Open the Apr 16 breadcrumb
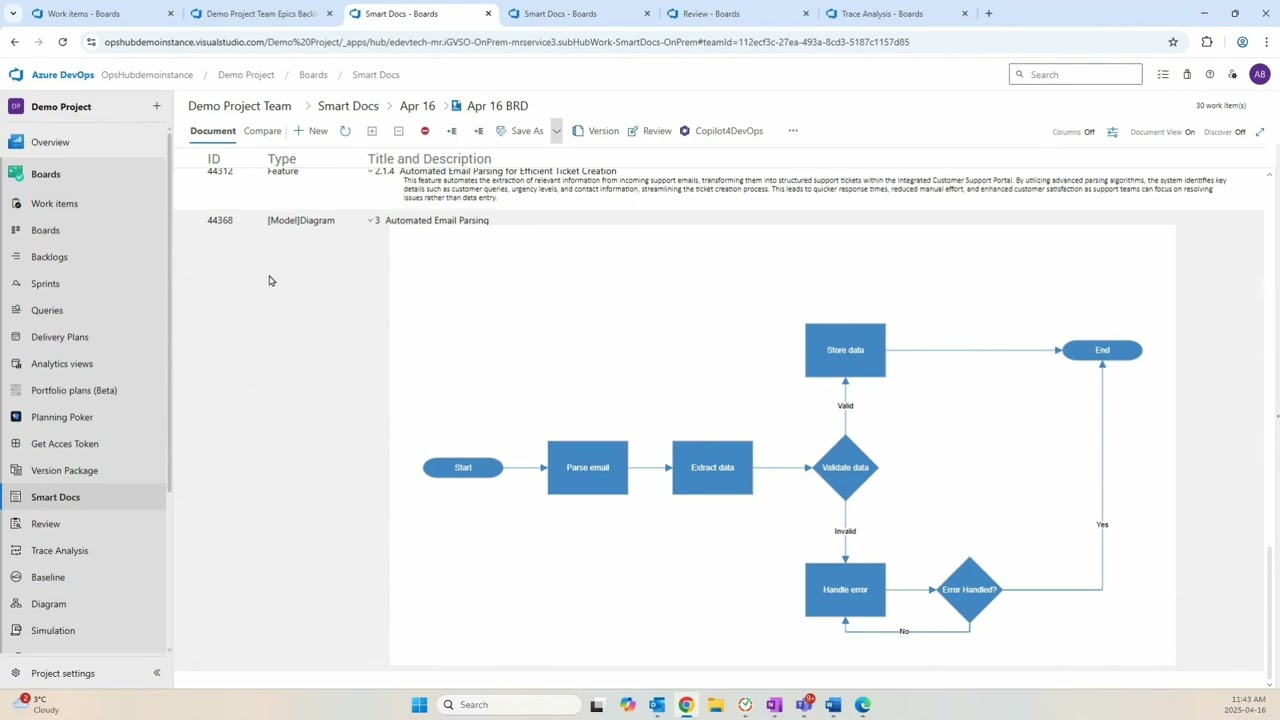The height and width of the screenshot is (720, 1280). tap(417, 106)
